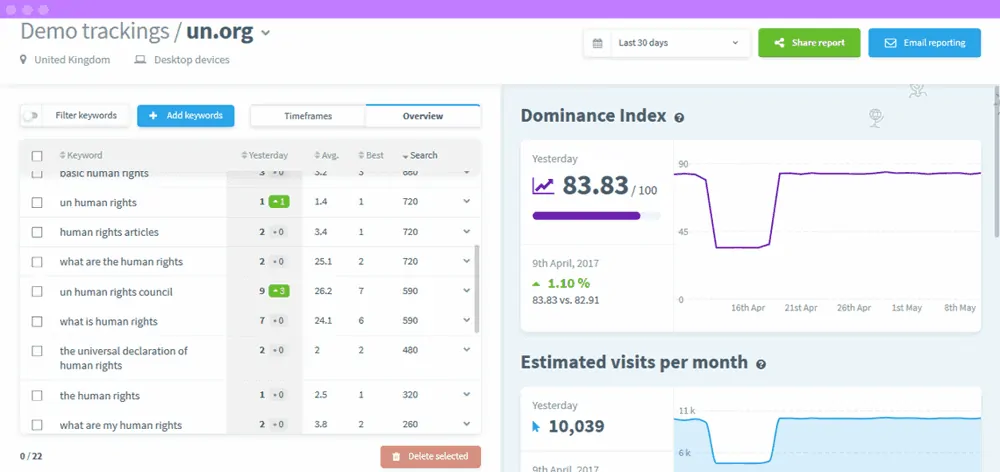Switch to the Timeframes tab

[308, 116]
